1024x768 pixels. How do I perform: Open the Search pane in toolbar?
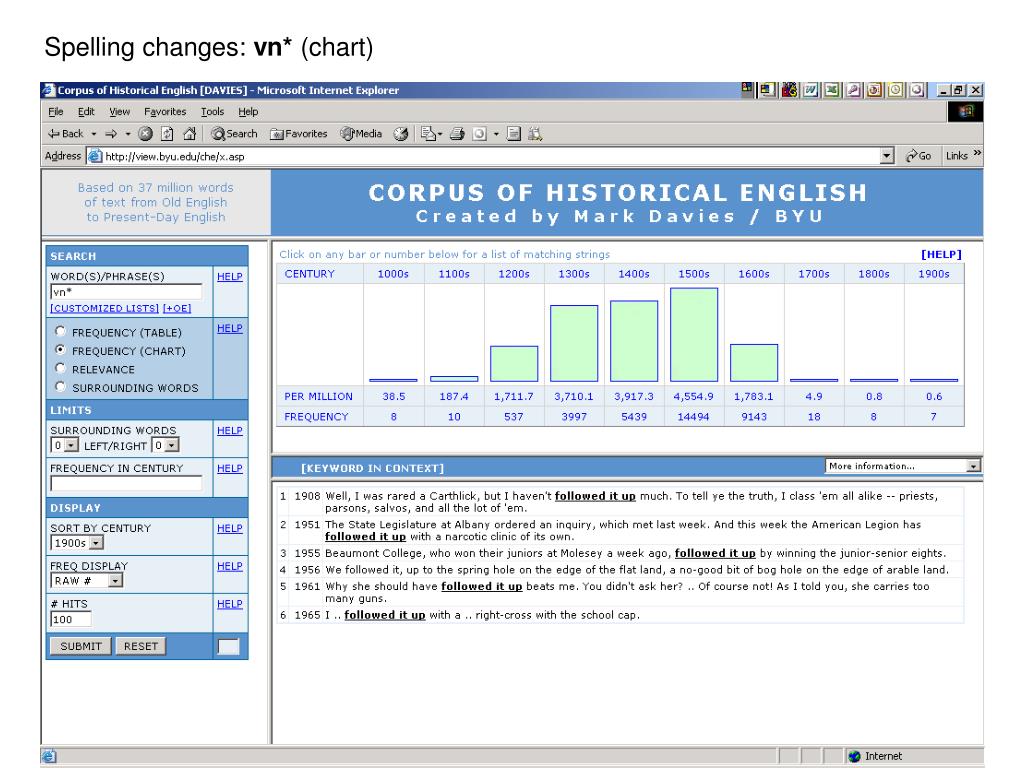(234, 134)
